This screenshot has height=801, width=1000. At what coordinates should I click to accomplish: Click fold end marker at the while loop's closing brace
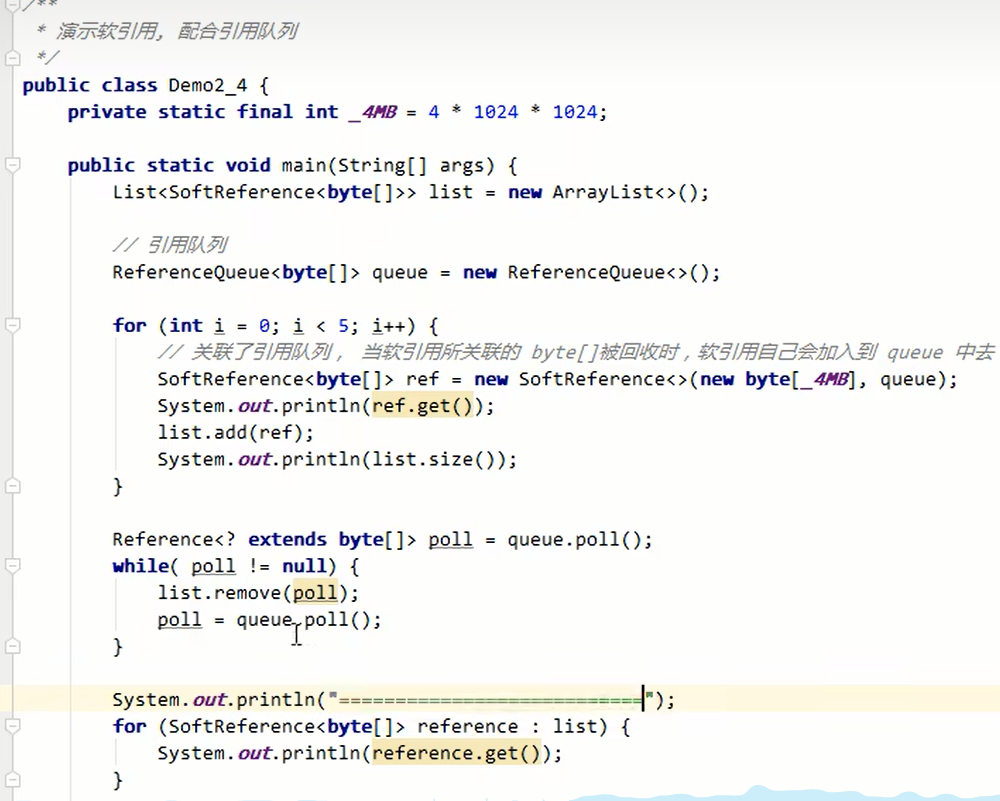tap(12, 646)
